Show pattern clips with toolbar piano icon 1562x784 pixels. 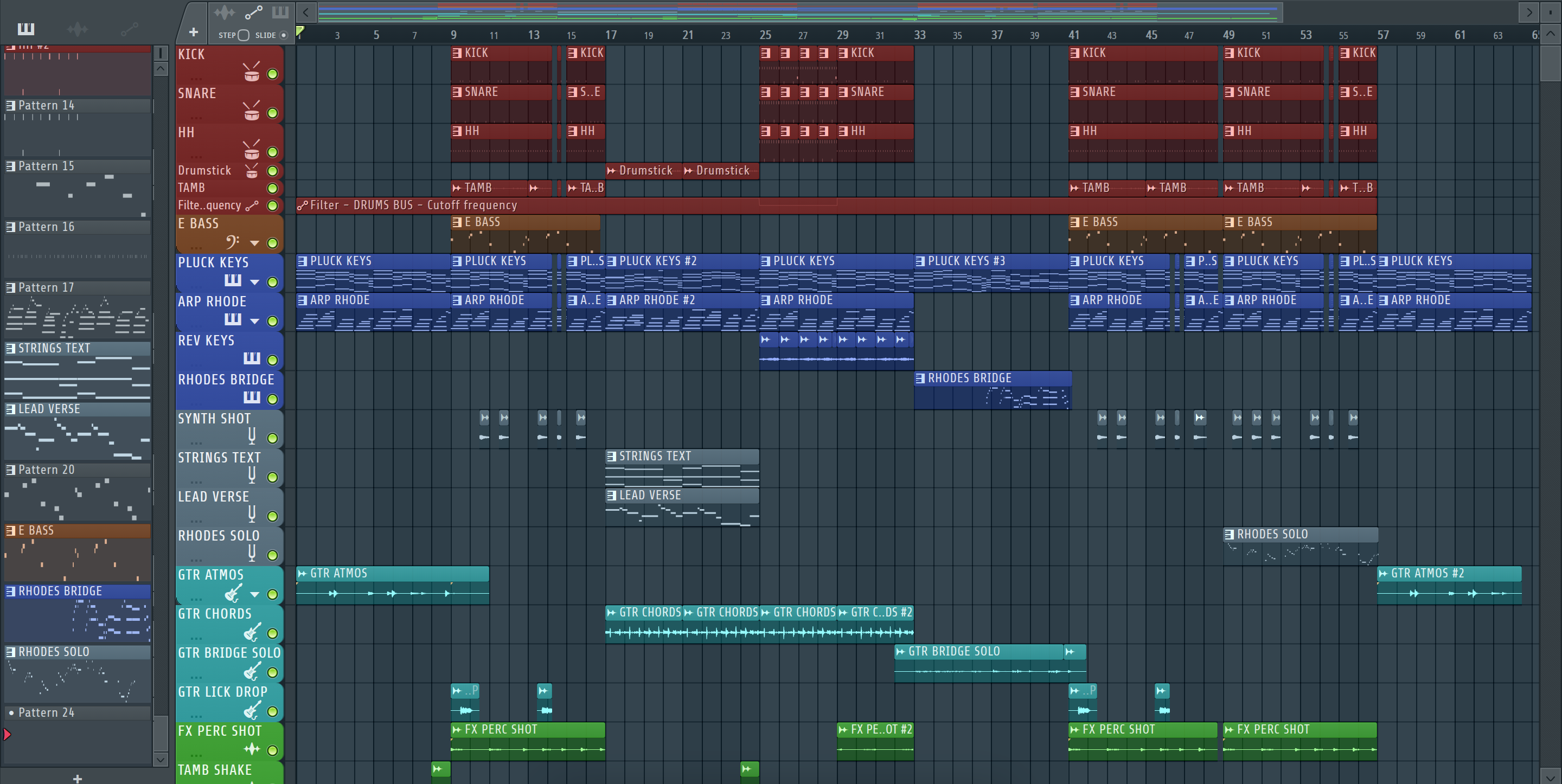coord(279,12)
